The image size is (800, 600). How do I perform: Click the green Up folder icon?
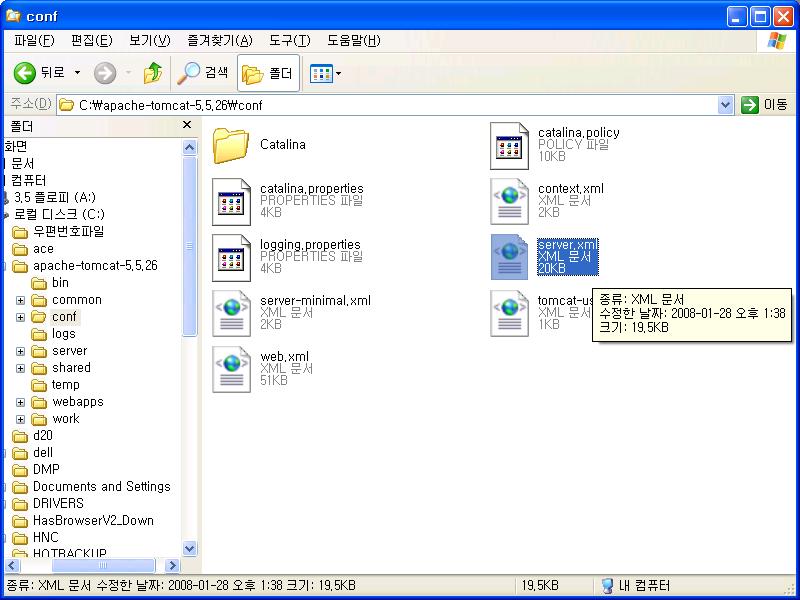(153, 73)
